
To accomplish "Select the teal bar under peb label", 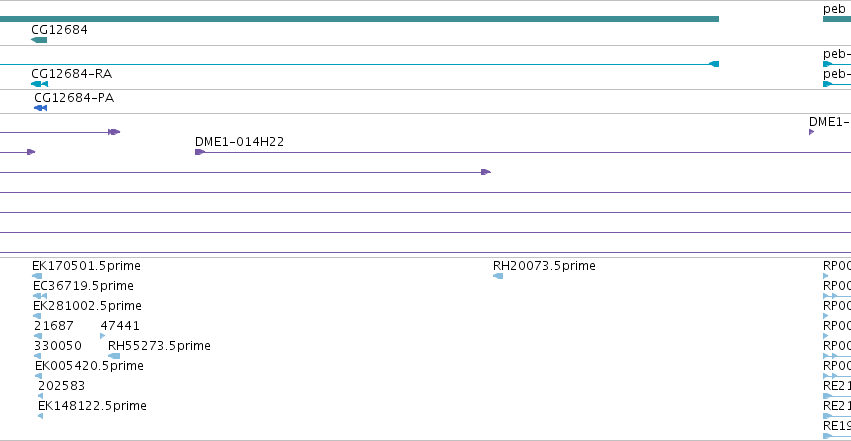I will tap(837, 20).
